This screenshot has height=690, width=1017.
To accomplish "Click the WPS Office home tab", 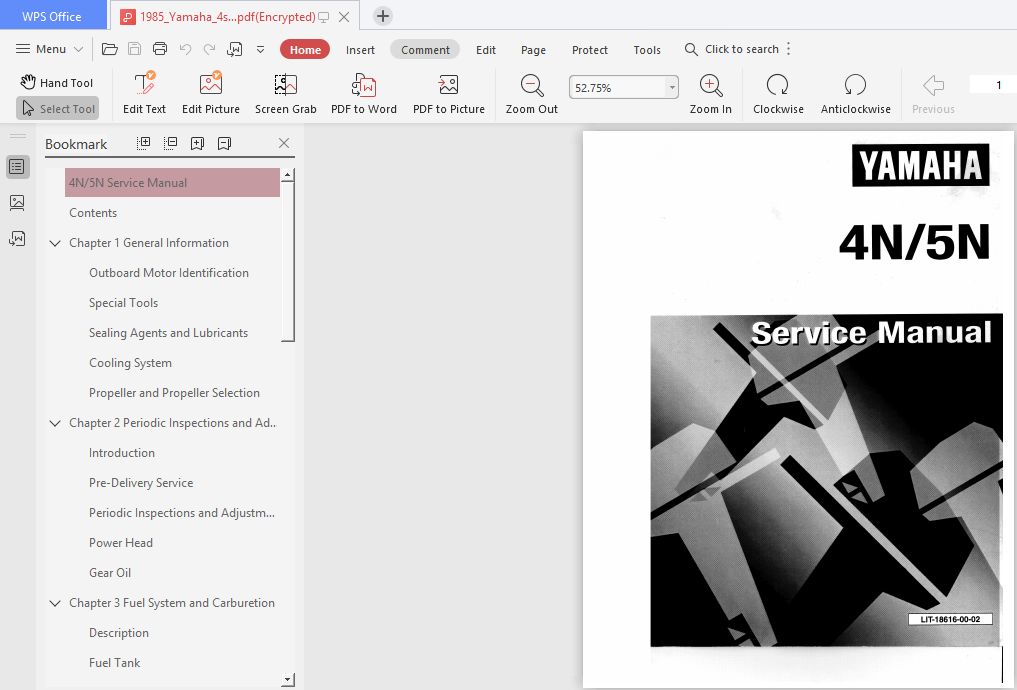I will coord(53,16).
